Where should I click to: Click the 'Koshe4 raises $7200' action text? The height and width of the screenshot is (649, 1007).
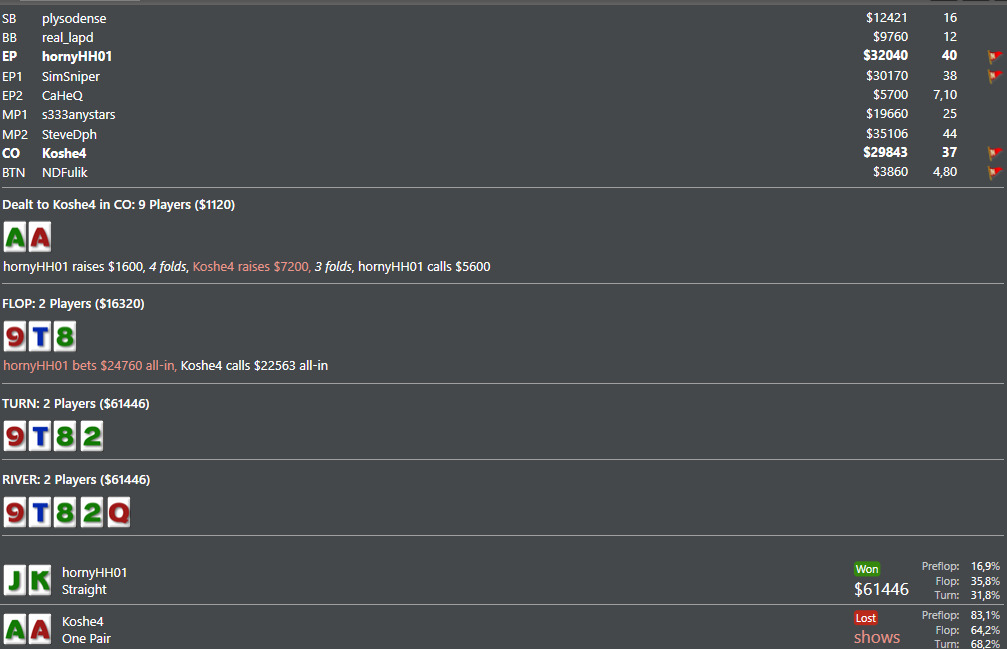point(251,266)
